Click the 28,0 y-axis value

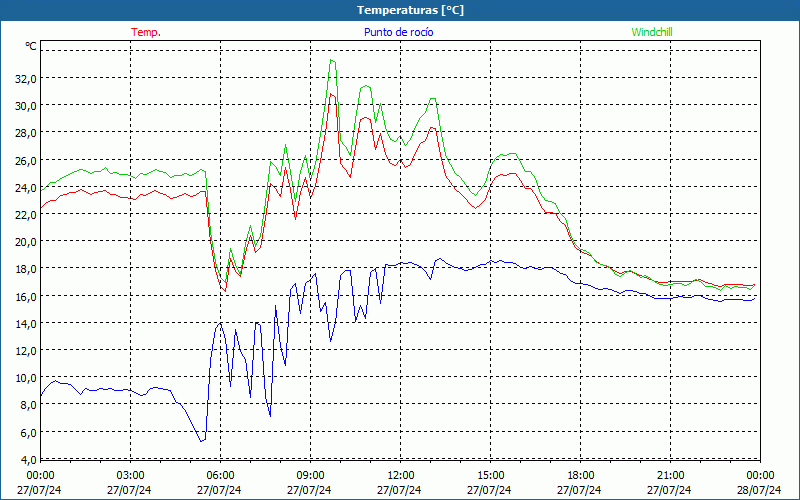pos(27,133)
